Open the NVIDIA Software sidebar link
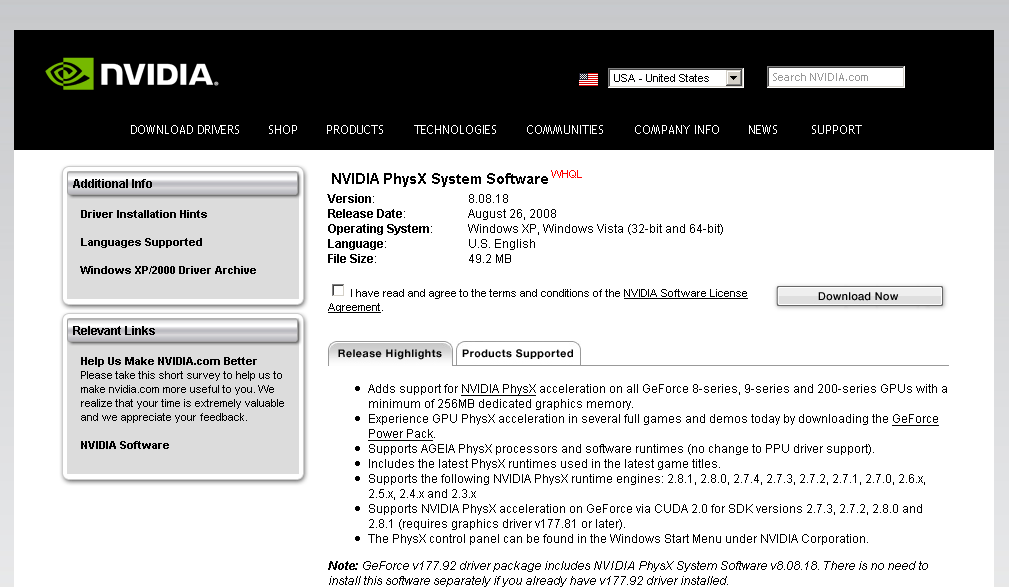The image size is (1009, 587). (125, 445)
